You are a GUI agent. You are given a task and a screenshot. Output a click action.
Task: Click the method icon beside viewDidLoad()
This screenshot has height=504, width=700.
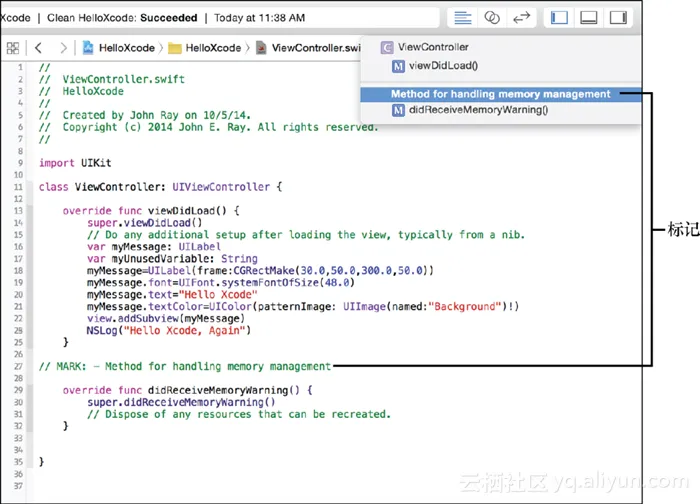tap(398, 66)
